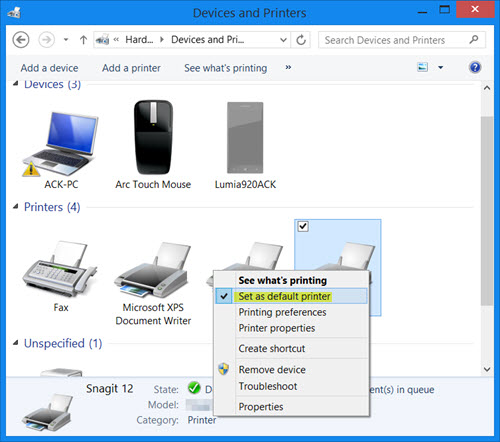Uncheck the selected printer's checkbox
Viewport: 500px width, 442px height.
click(x=303, y=226)
